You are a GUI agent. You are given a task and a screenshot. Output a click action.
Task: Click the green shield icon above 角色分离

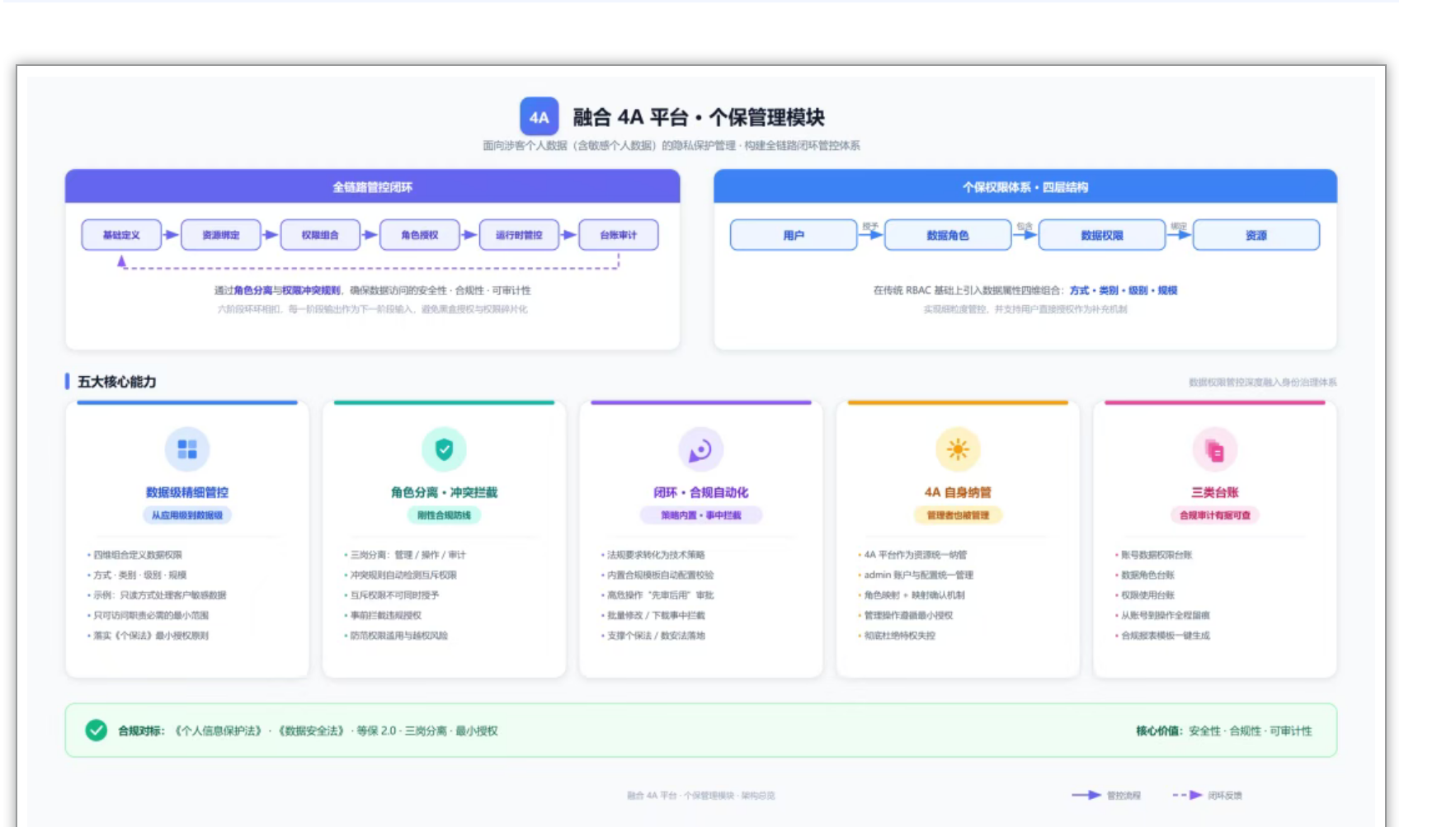coord(444,449)
